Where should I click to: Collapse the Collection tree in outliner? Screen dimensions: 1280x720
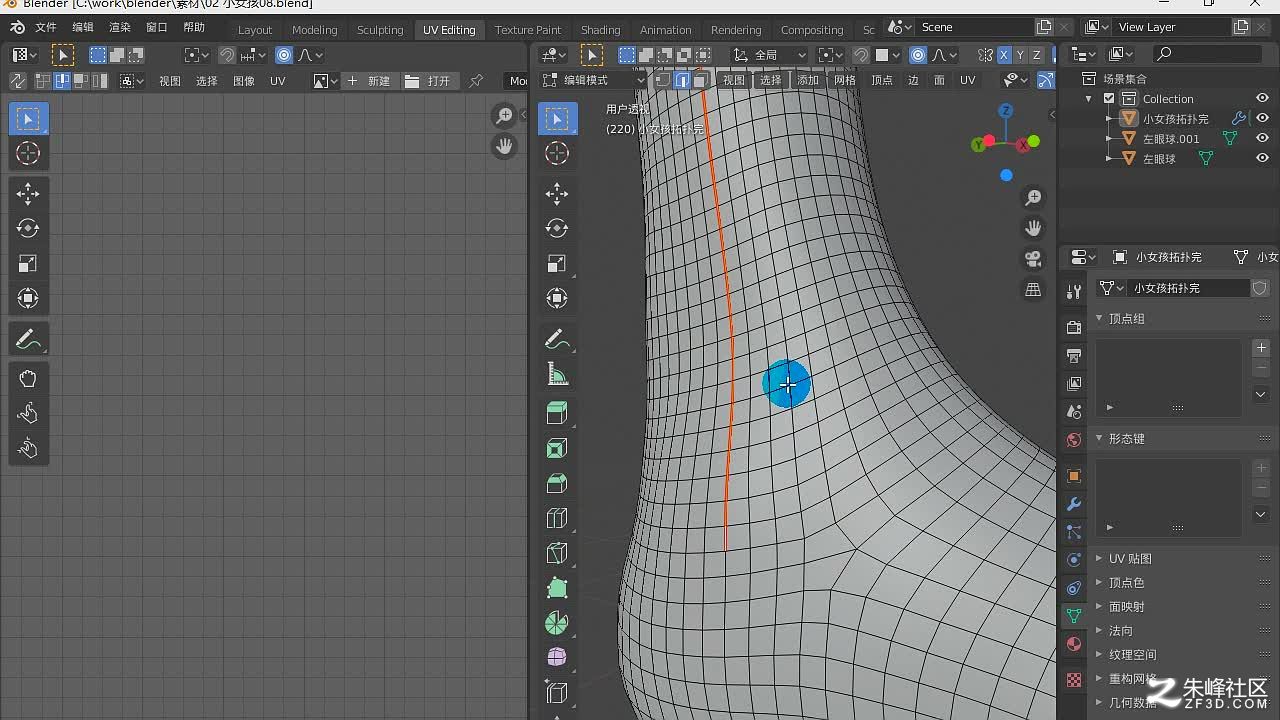pyautogui.click(x=1089, y=98)
